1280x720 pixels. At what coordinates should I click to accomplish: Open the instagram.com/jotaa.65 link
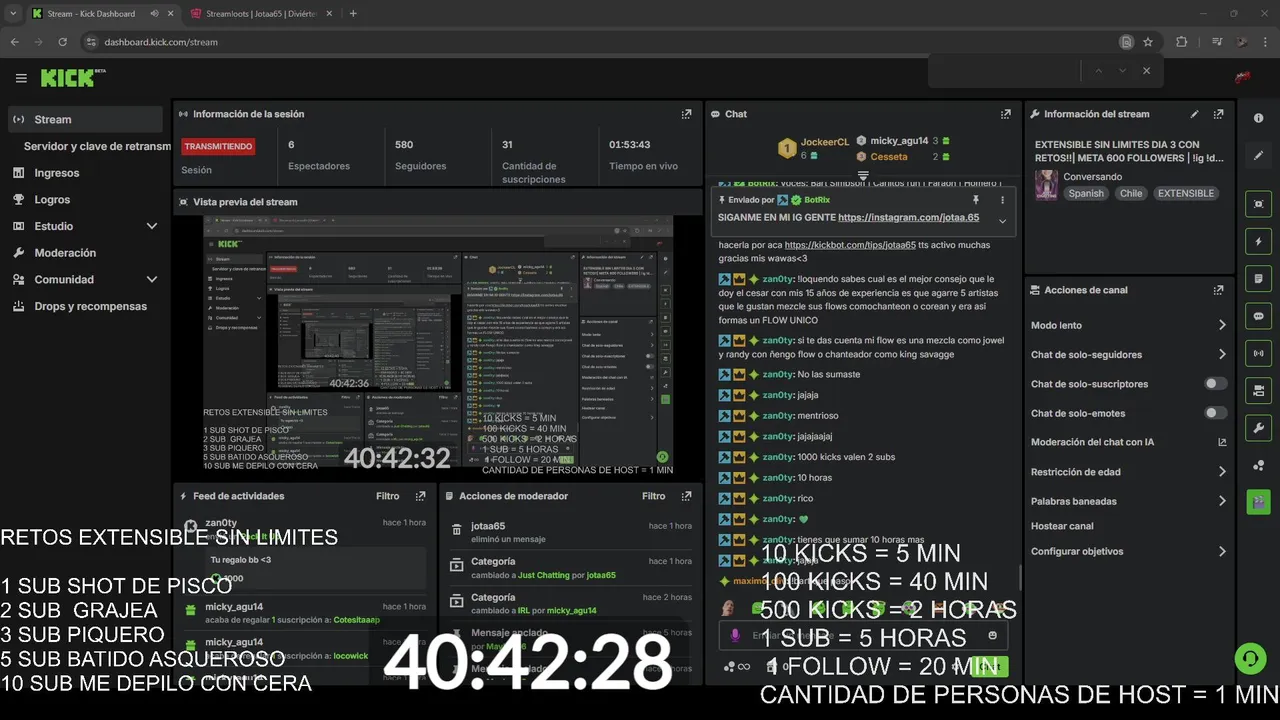[909, 217]
